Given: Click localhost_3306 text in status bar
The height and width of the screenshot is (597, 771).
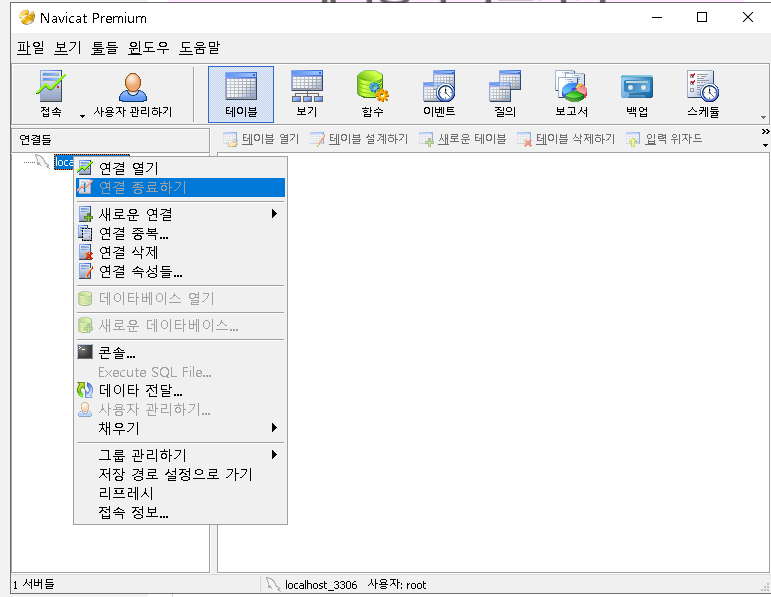Looking at the screenshot, I should point(321,585).
